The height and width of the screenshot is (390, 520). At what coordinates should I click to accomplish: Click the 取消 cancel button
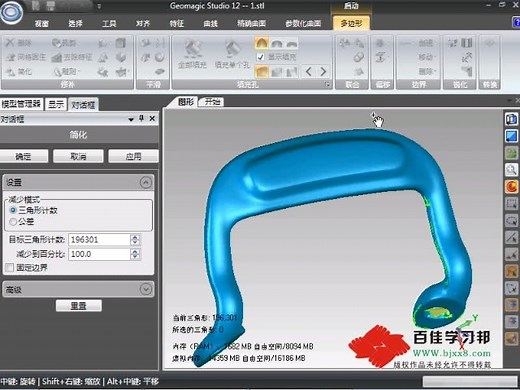[78, 156]
